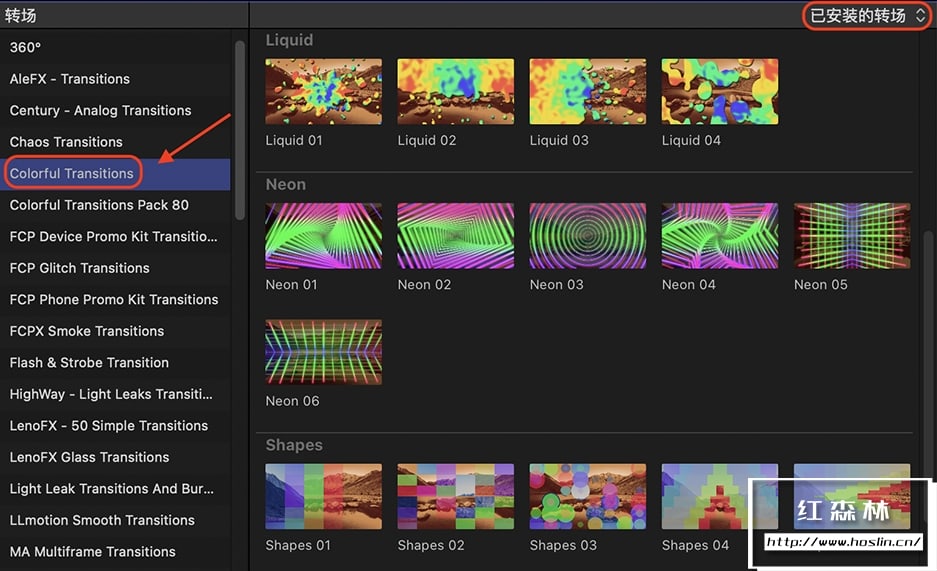The width and height of the screenshot is (937, 571).
Task: Click the sidebar category list scrollbar
Action: click(x=240, y=130)
